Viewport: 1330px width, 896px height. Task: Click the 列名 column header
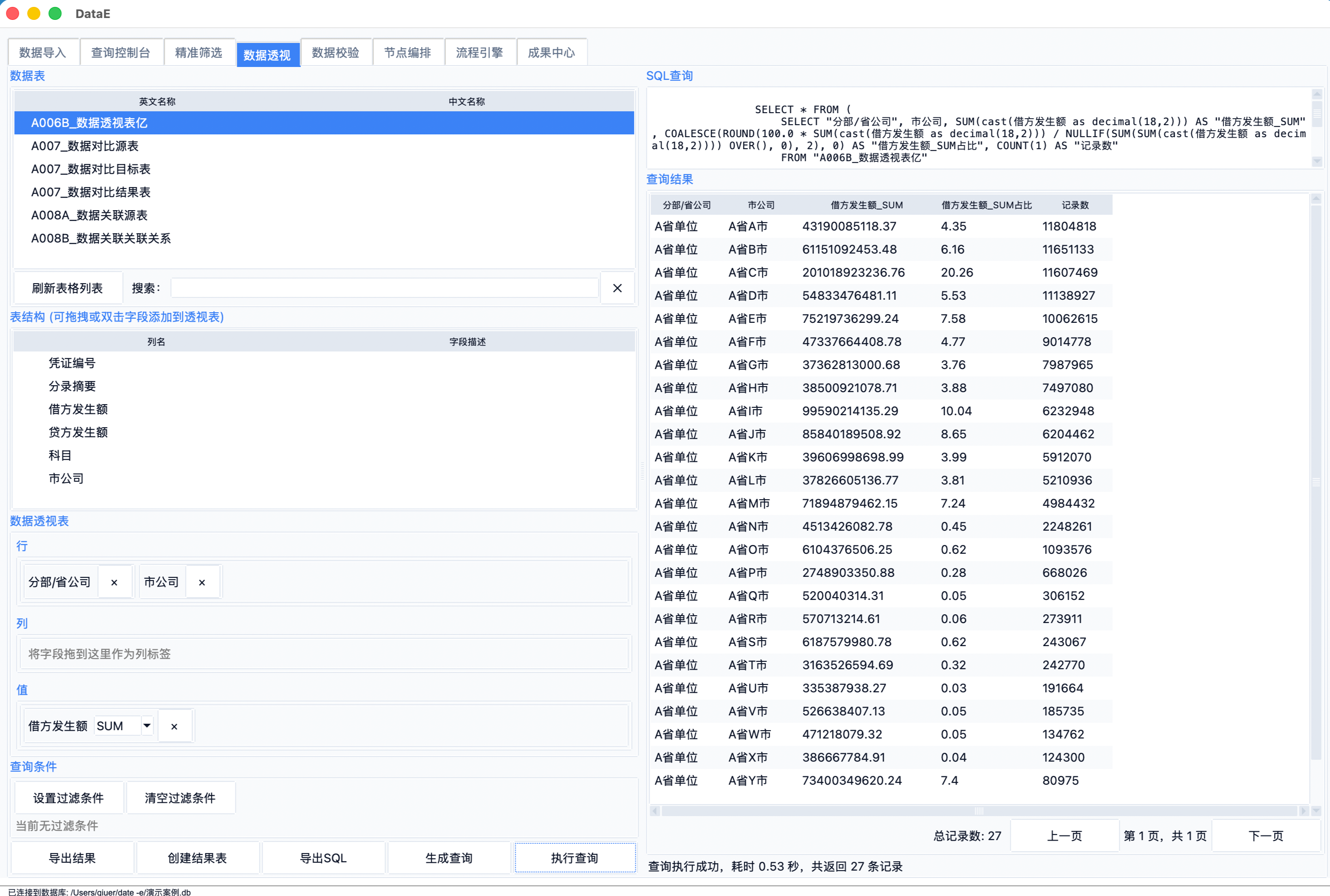point(156,342)
